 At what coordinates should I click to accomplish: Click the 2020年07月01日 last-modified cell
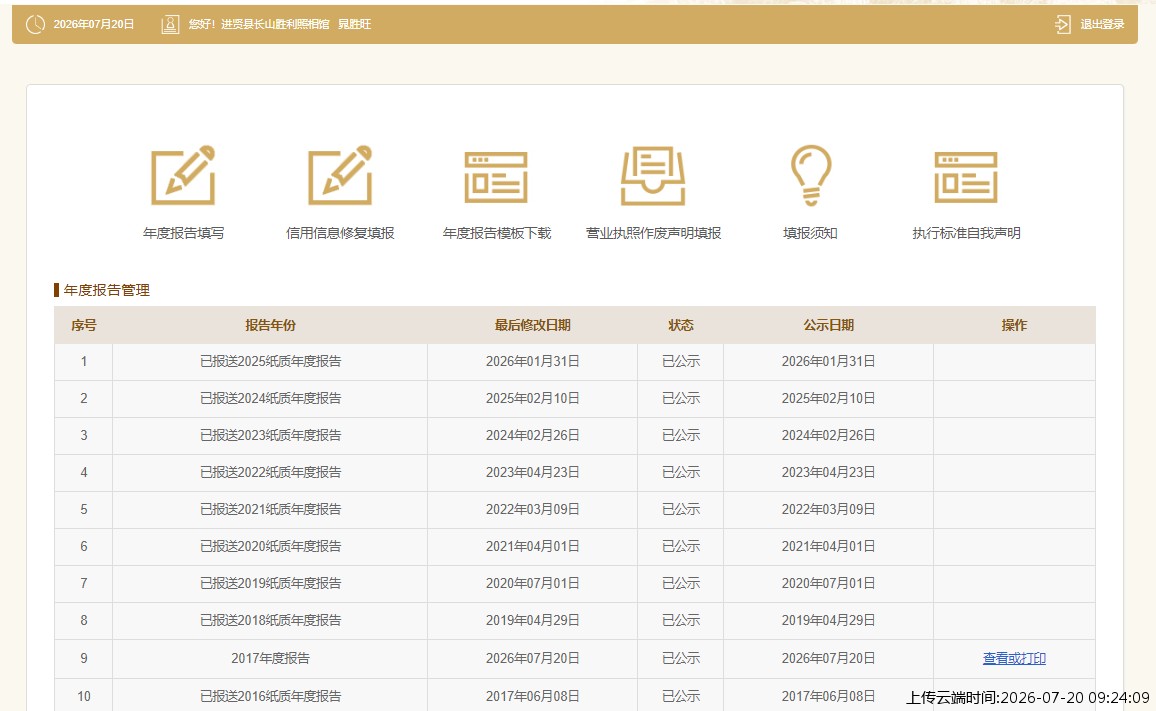(x=532, y=583)
